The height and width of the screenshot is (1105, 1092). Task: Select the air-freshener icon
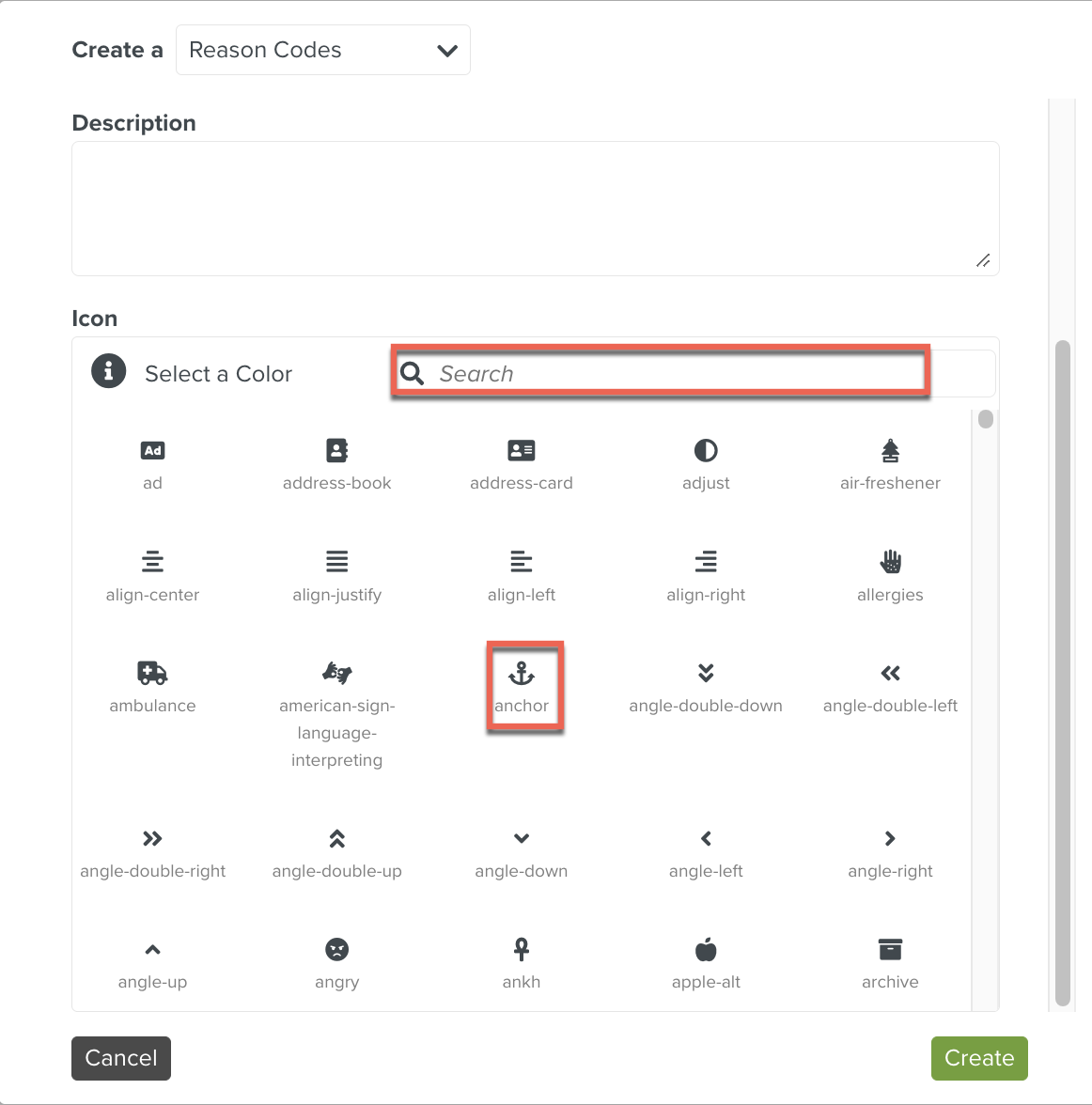pos(890,451)
